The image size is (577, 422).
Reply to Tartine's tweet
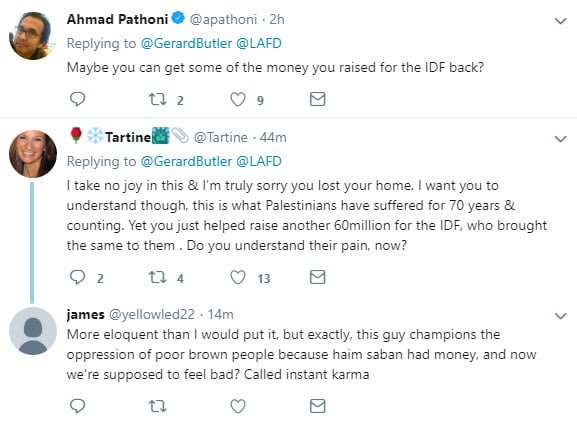[x=77, y=277]
